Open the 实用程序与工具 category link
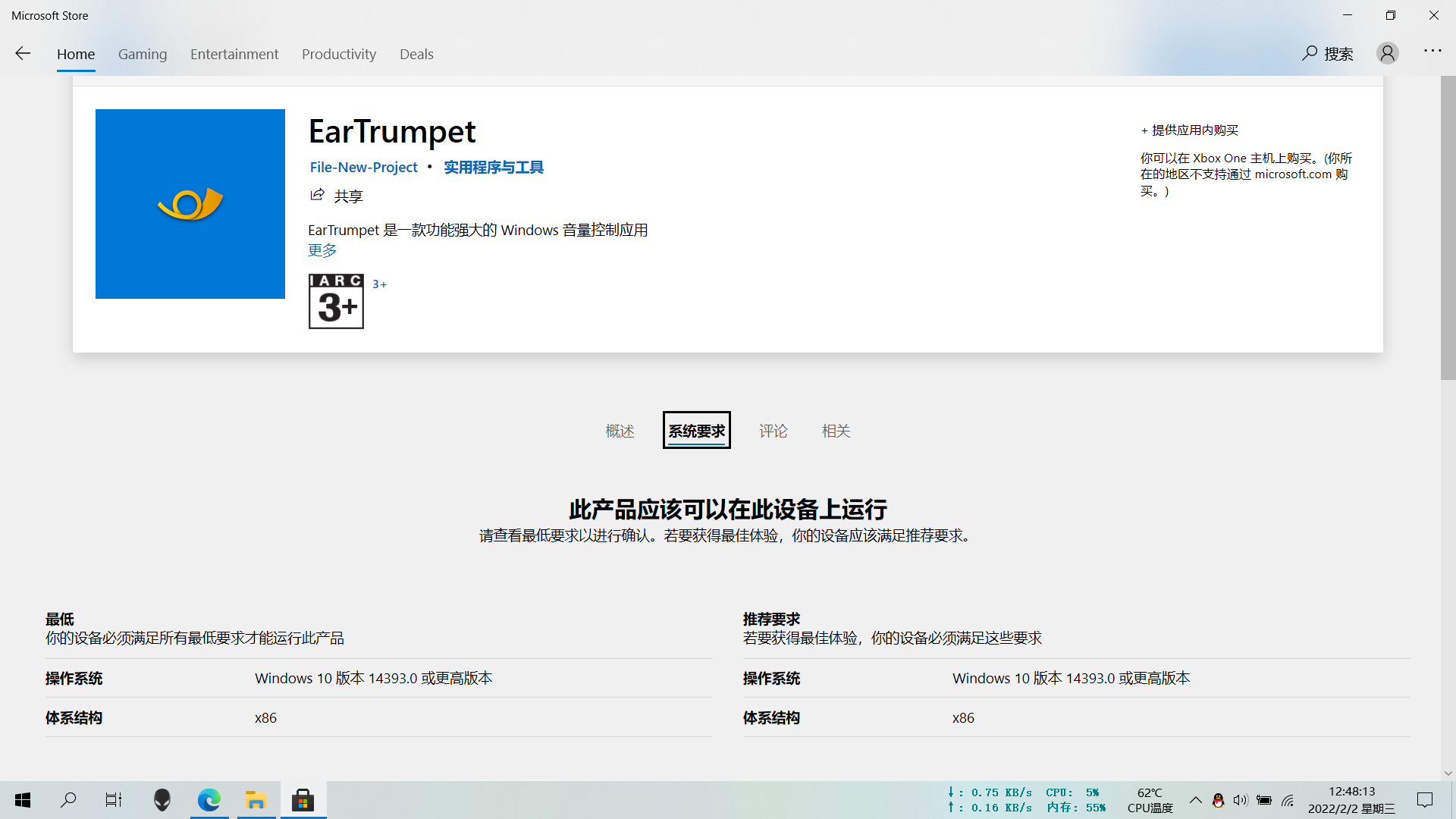 point(493,167)
